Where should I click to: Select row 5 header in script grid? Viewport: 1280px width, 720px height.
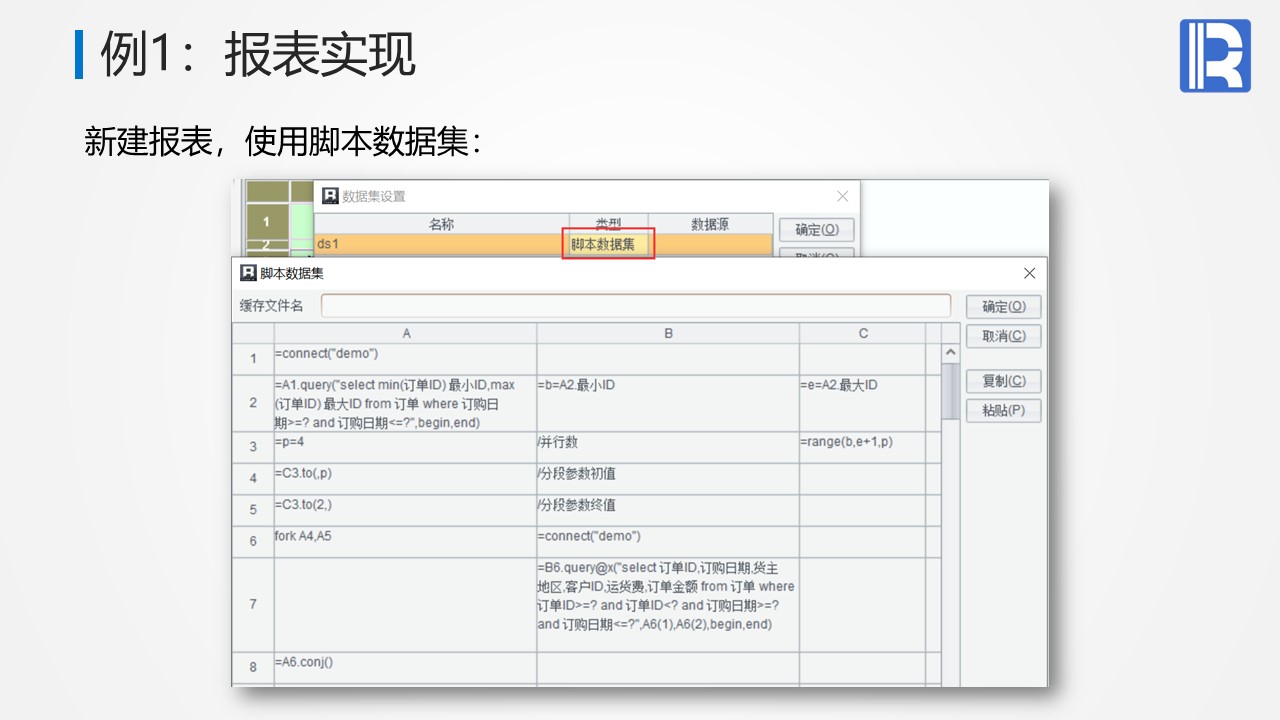click(x=253, y=510)
